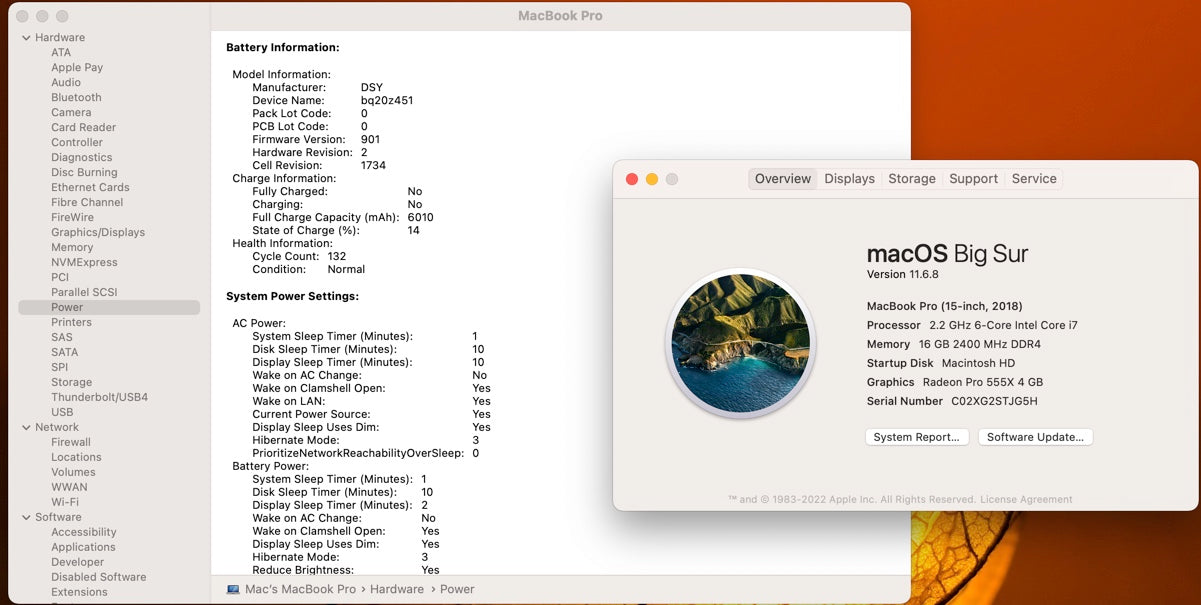Select Graphics/Displays in the sidebar

click(x=98, y=233)
